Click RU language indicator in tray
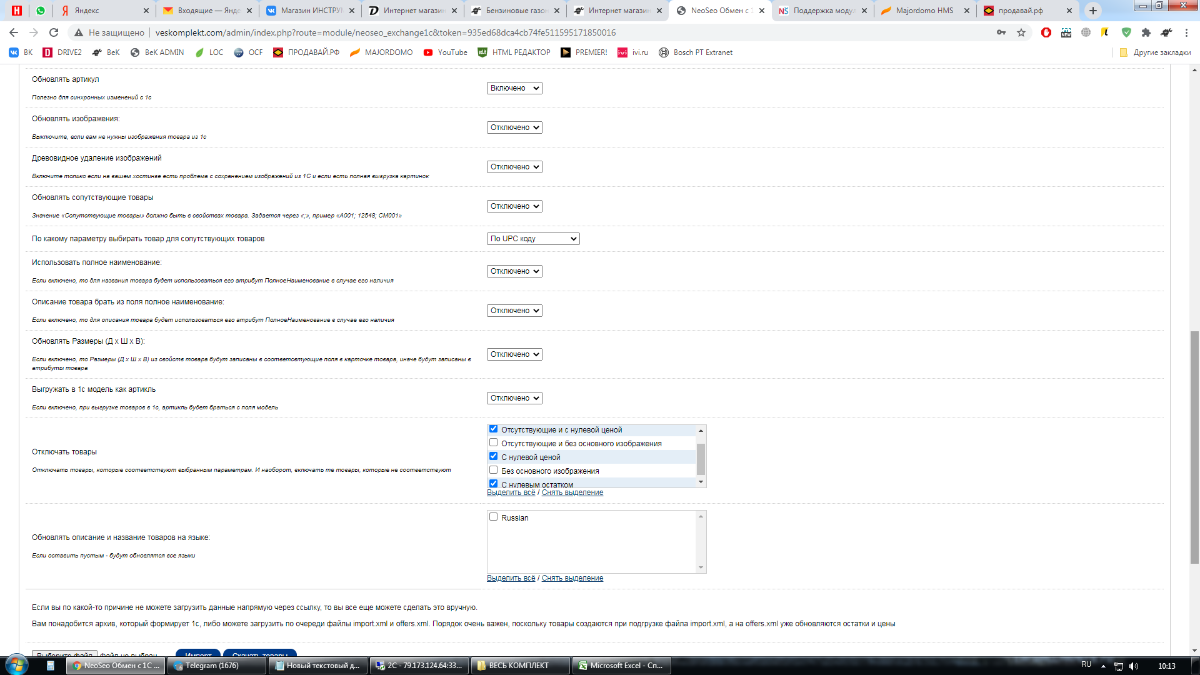The height and width of the screenshot is (675, 1200). (x=1087, y=664)
